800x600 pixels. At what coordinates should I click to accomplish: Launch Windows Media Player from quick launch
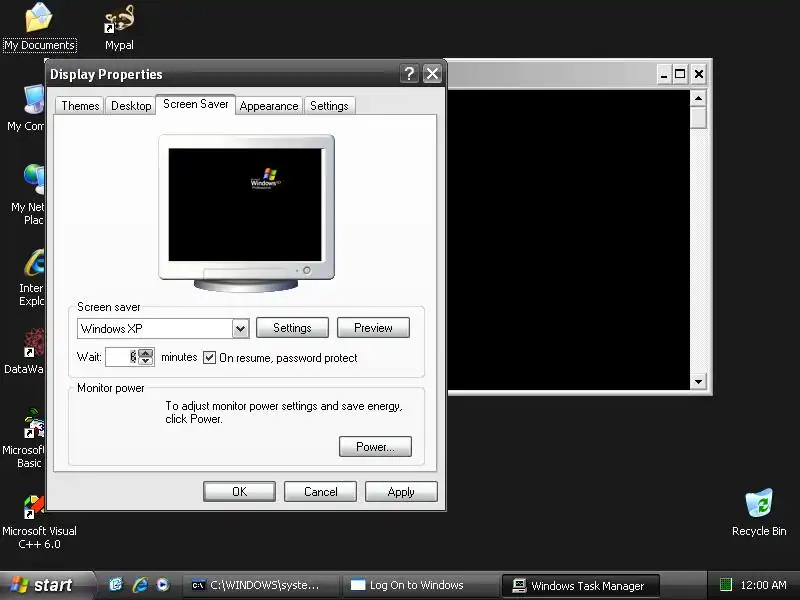click(x=163, y=585)
